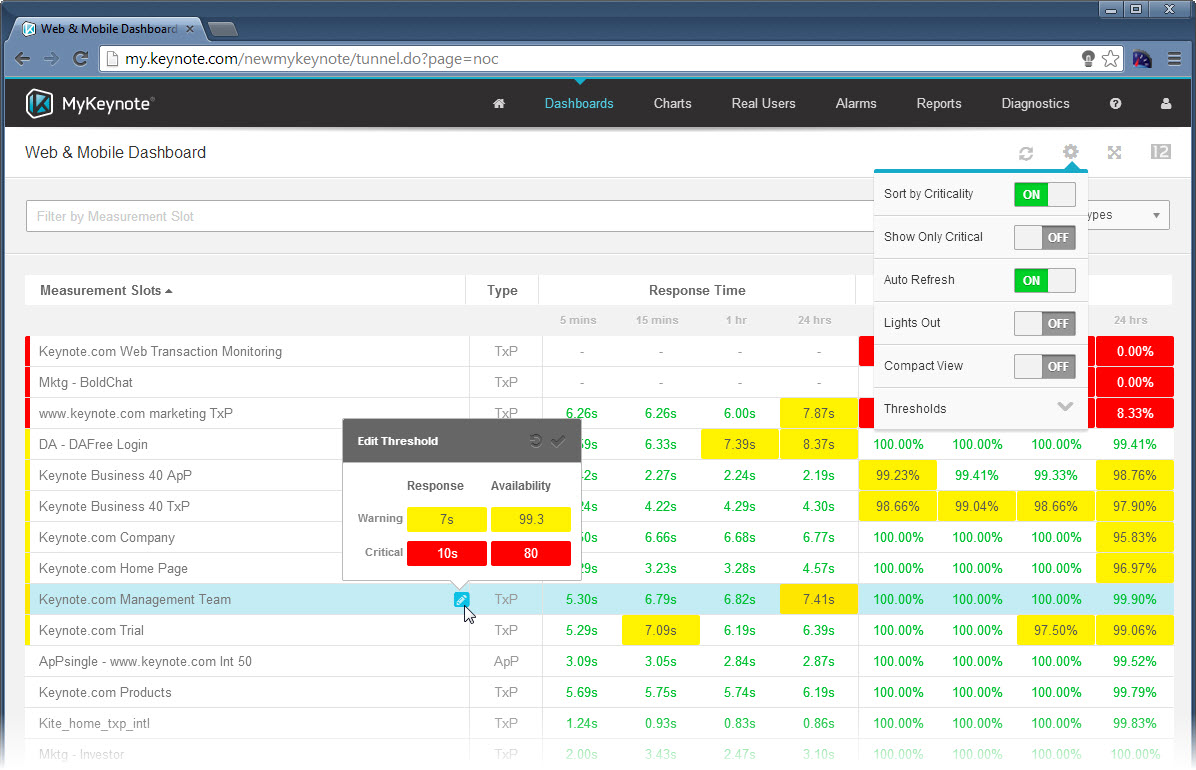
Task: Click the red Critical availability threshold field
Action: coord(531,553)
